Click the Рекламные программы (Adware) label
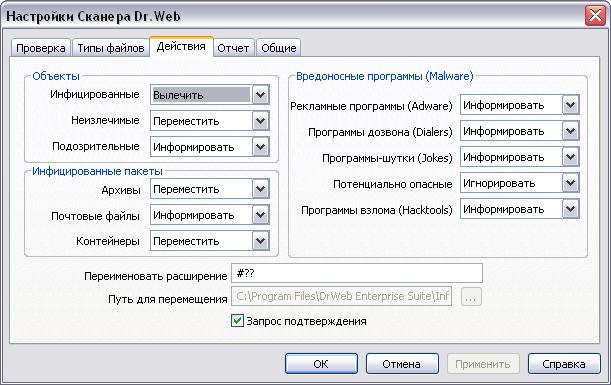 371,106
